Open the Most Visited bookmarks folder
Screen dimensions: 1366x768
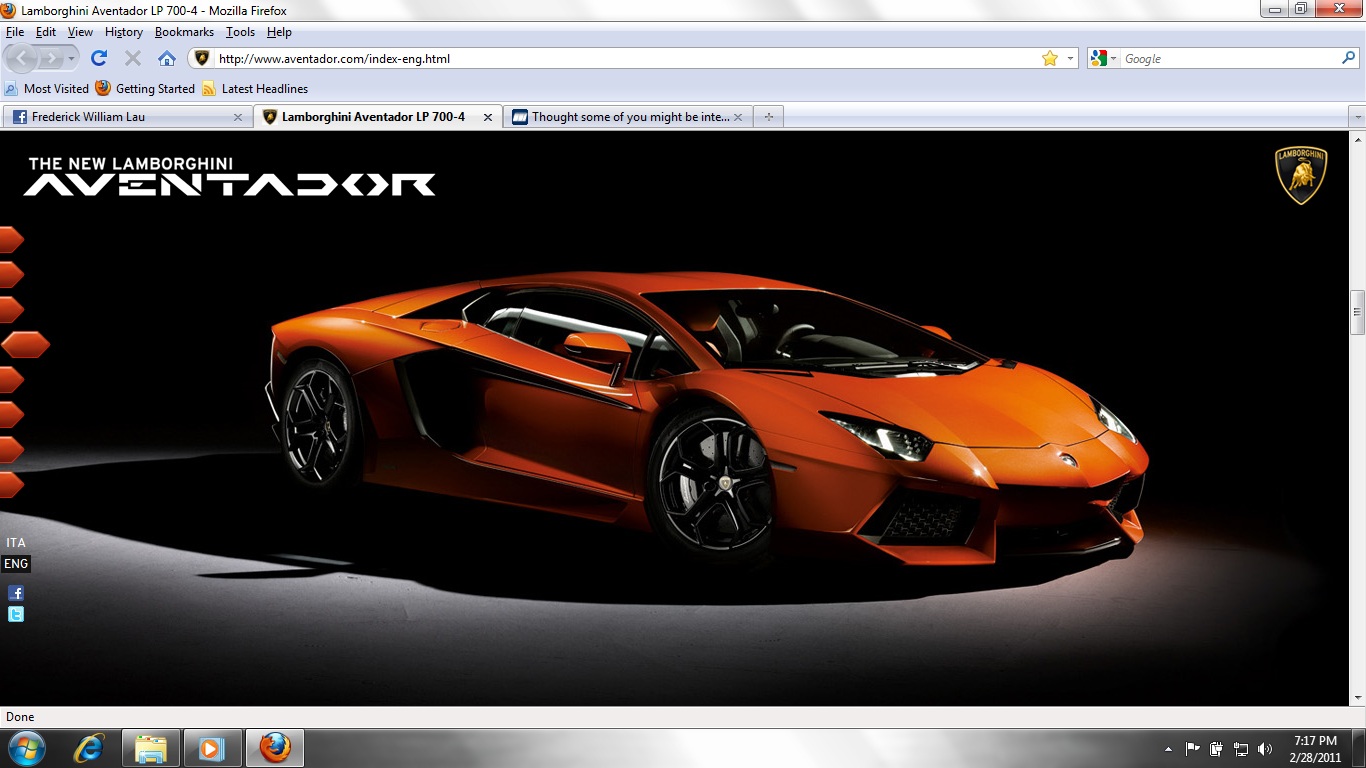click(x=47, y=88)
